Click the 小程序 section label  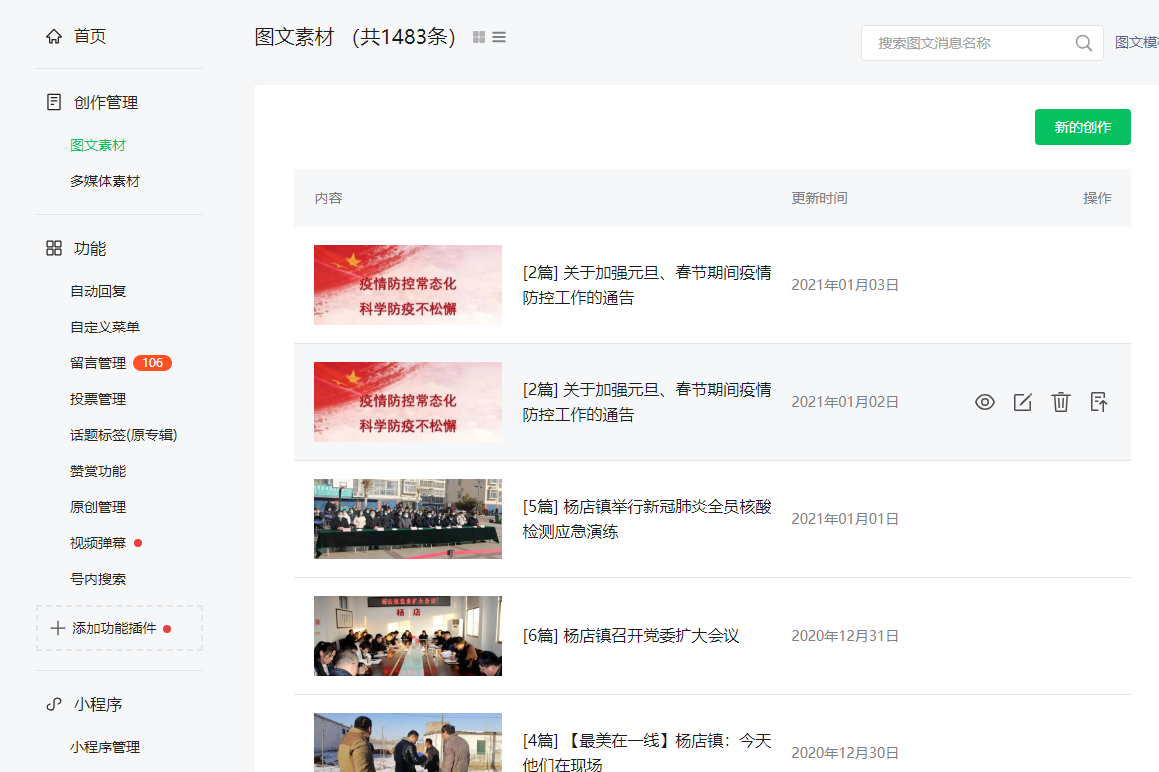click(98, 704)
